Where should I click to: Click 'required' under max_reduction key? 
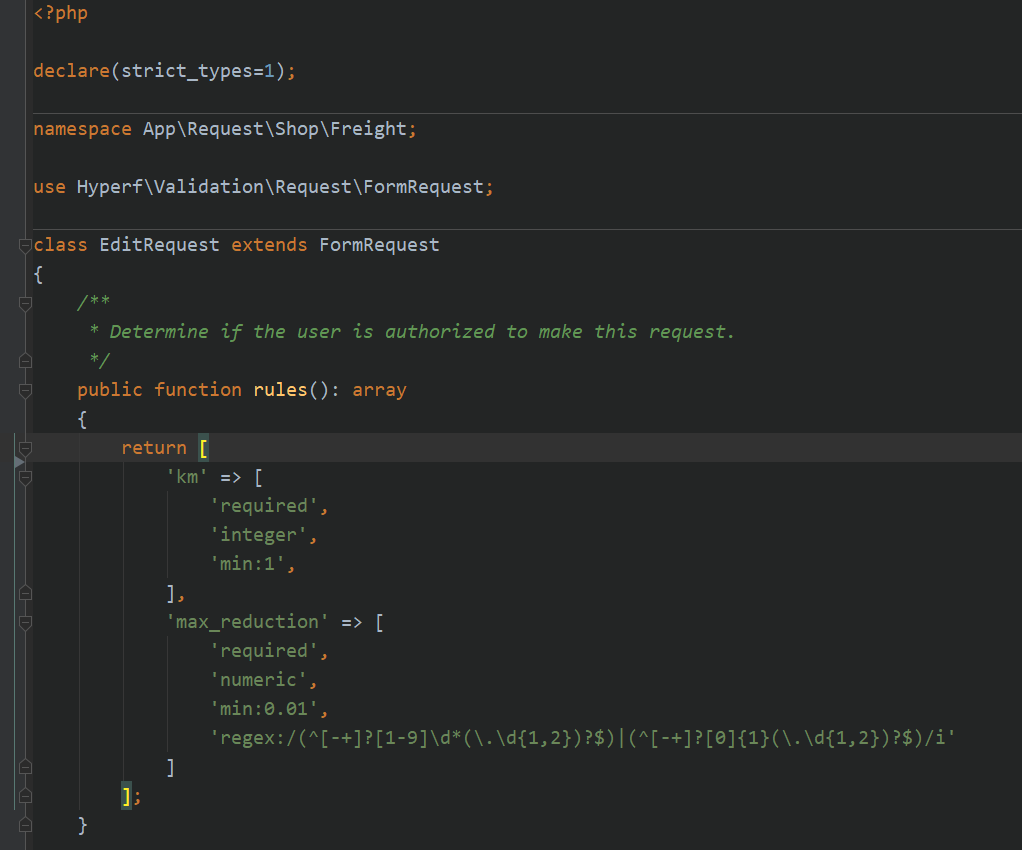(x=264, y=651)
